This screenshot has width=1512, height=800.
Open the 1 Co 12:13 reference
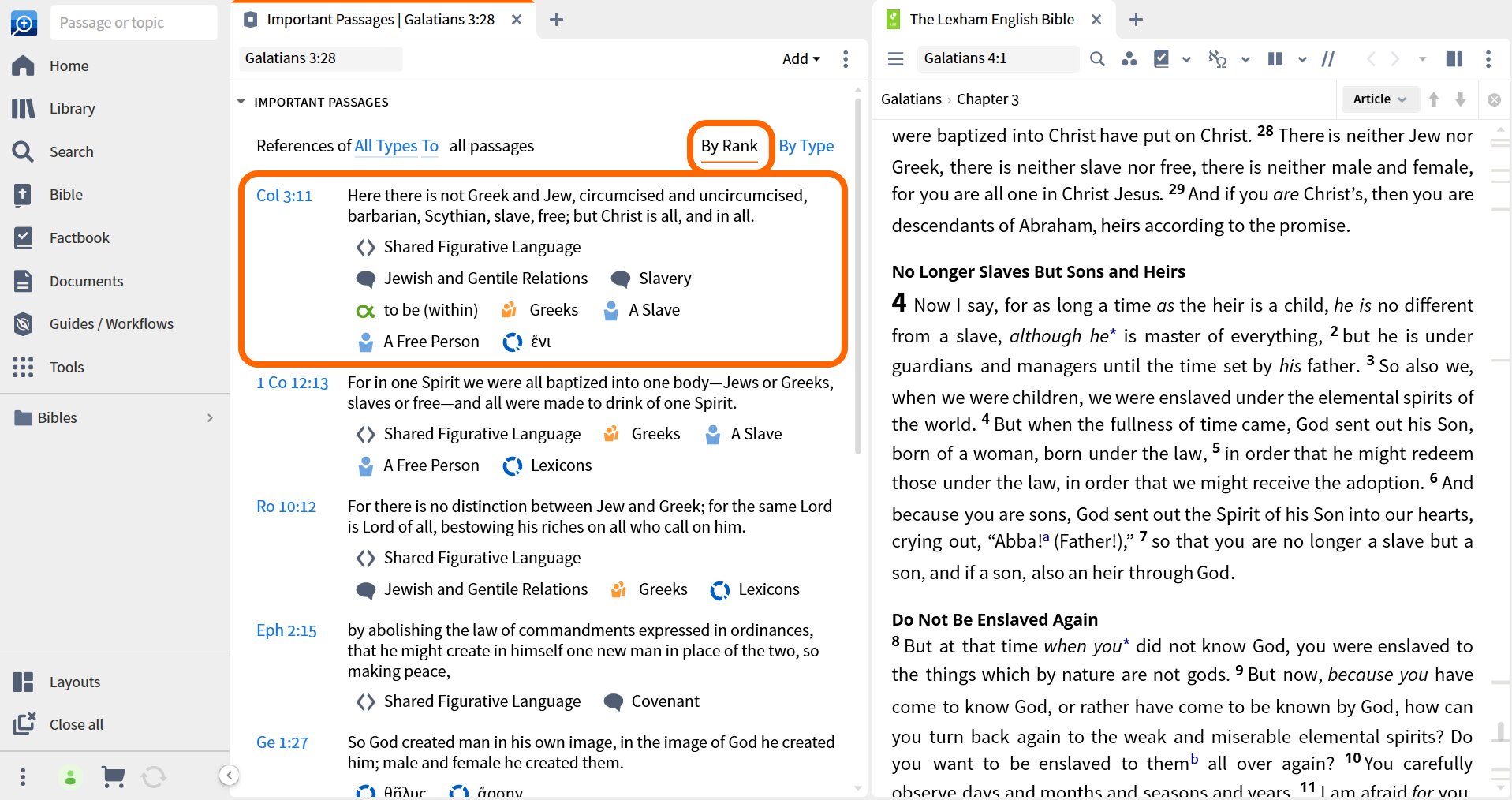292,383
